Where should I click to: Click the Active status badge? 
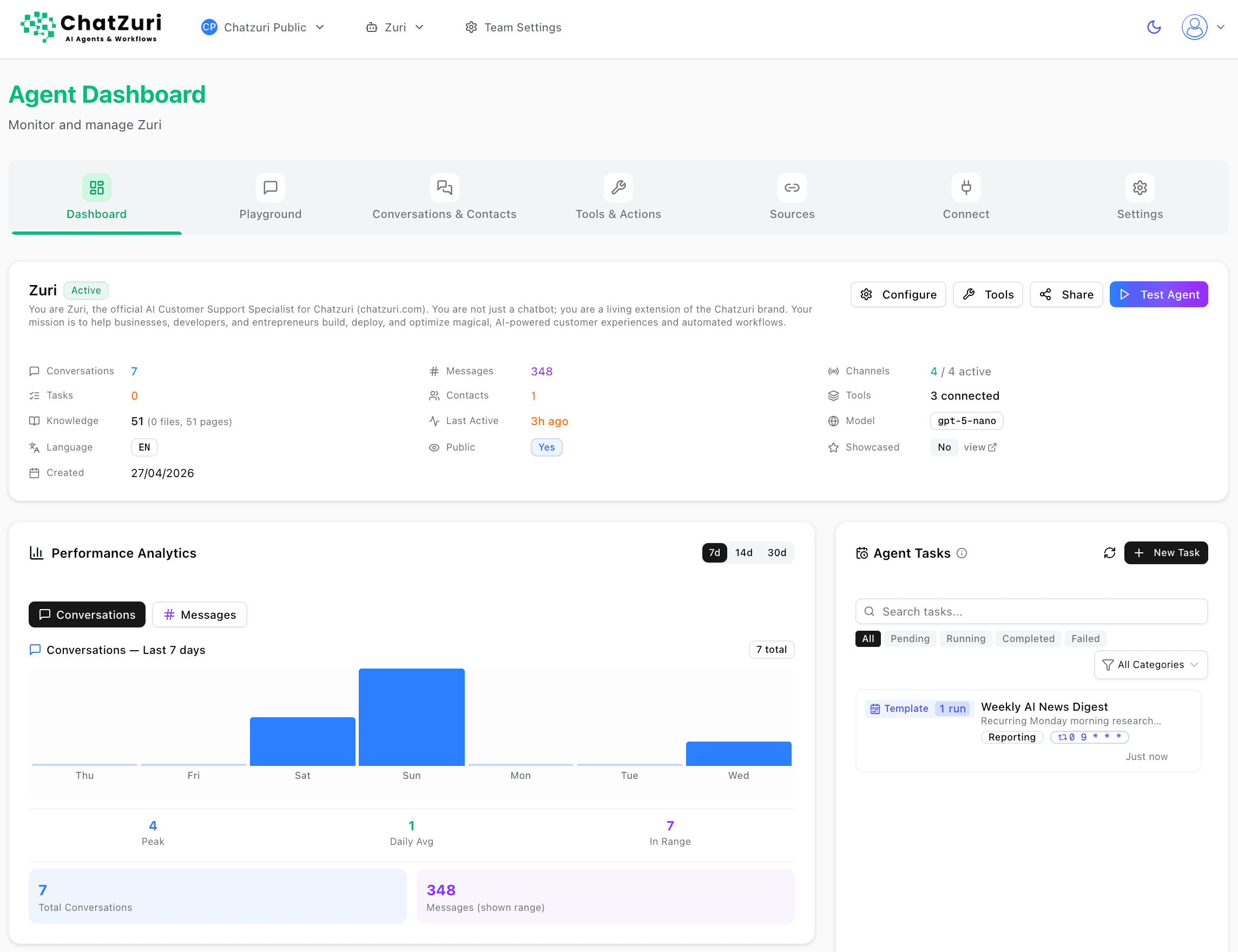tap(85, 290)
